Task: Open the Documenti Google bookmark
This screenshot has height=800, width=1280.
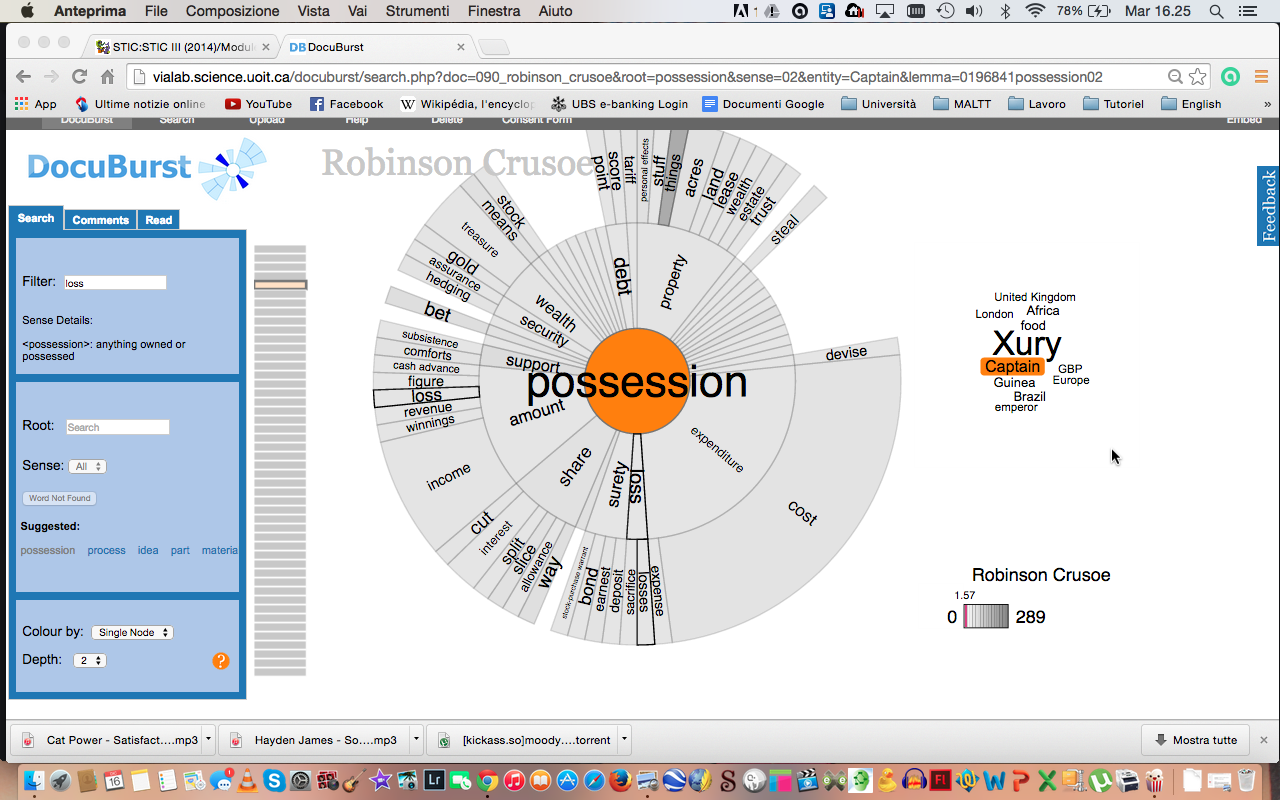Action: point(763,103)
